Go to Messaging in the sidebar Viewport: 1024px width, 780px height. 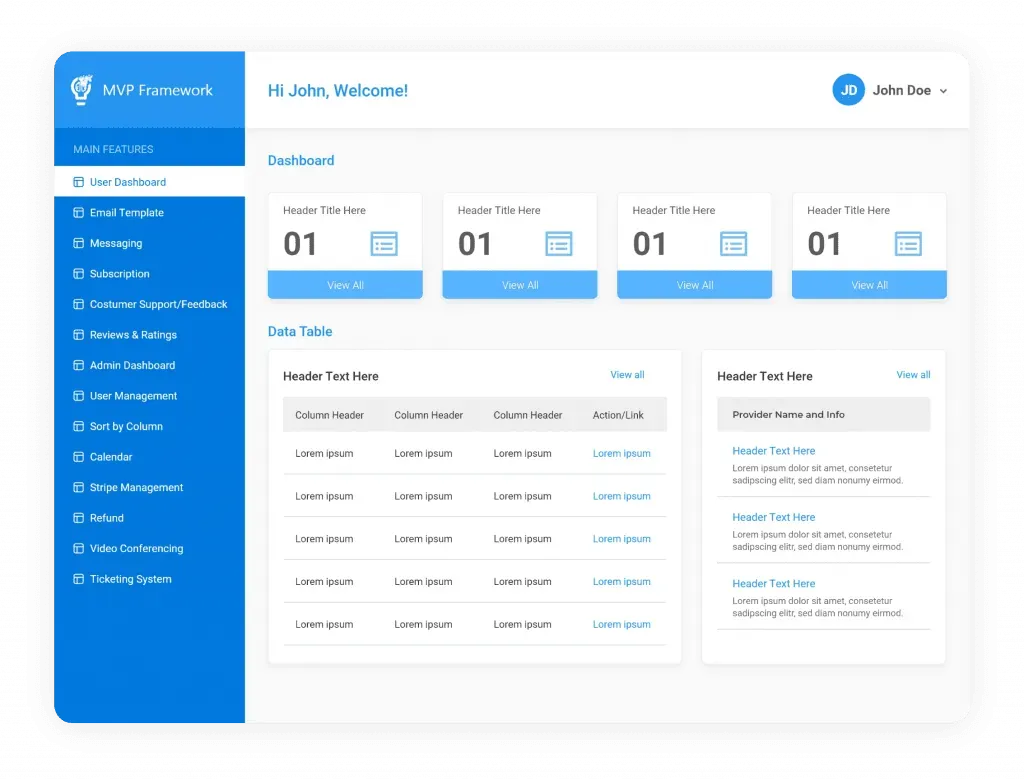pos(150,243)
